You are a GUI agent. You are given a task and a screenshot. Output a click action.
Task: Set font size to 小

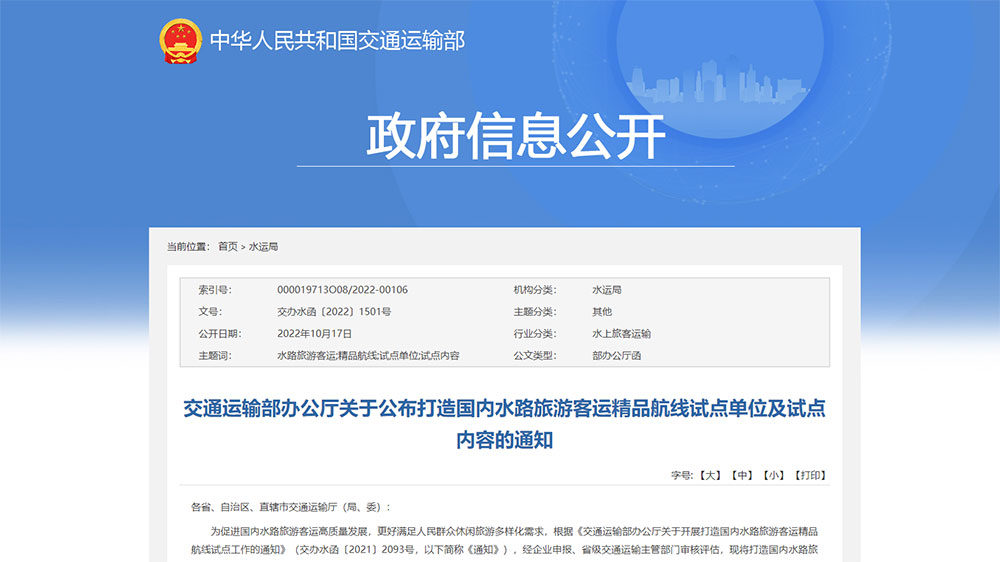(x=772, y=475)
